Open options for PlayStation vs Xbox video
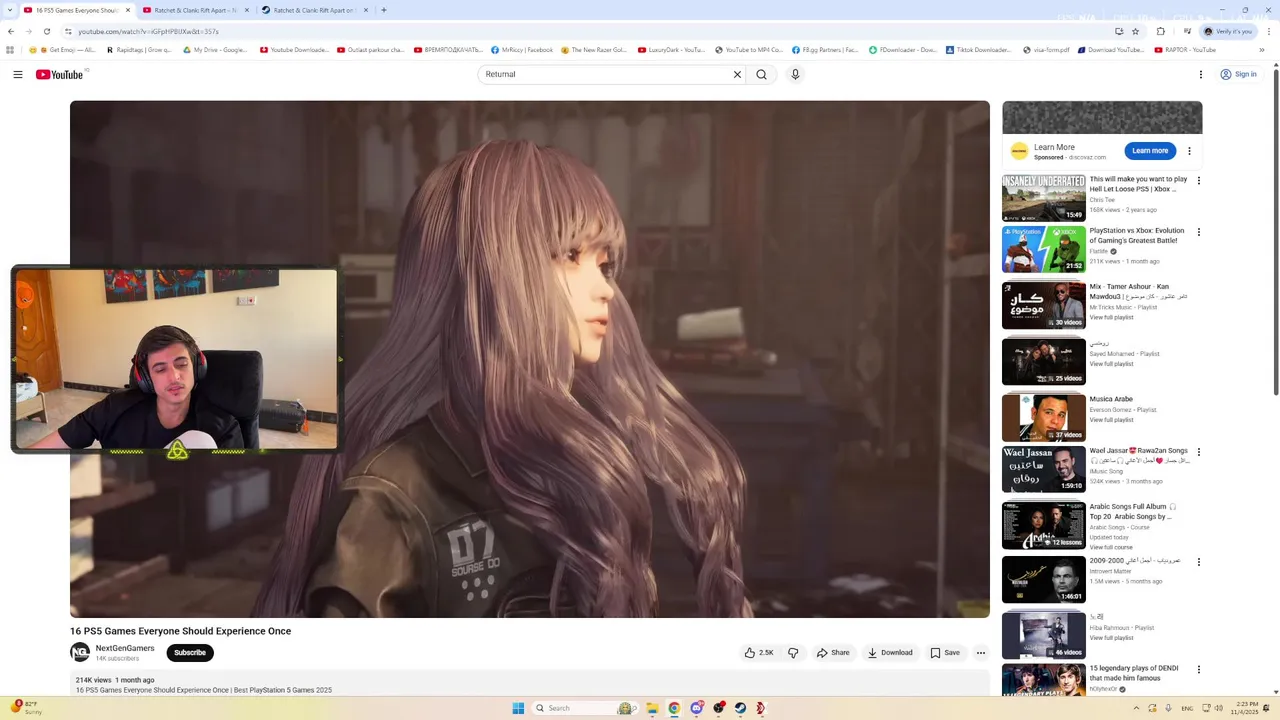Image resolution: width=1280 pixels, height=720 pixels. [x=1199, y=232]
